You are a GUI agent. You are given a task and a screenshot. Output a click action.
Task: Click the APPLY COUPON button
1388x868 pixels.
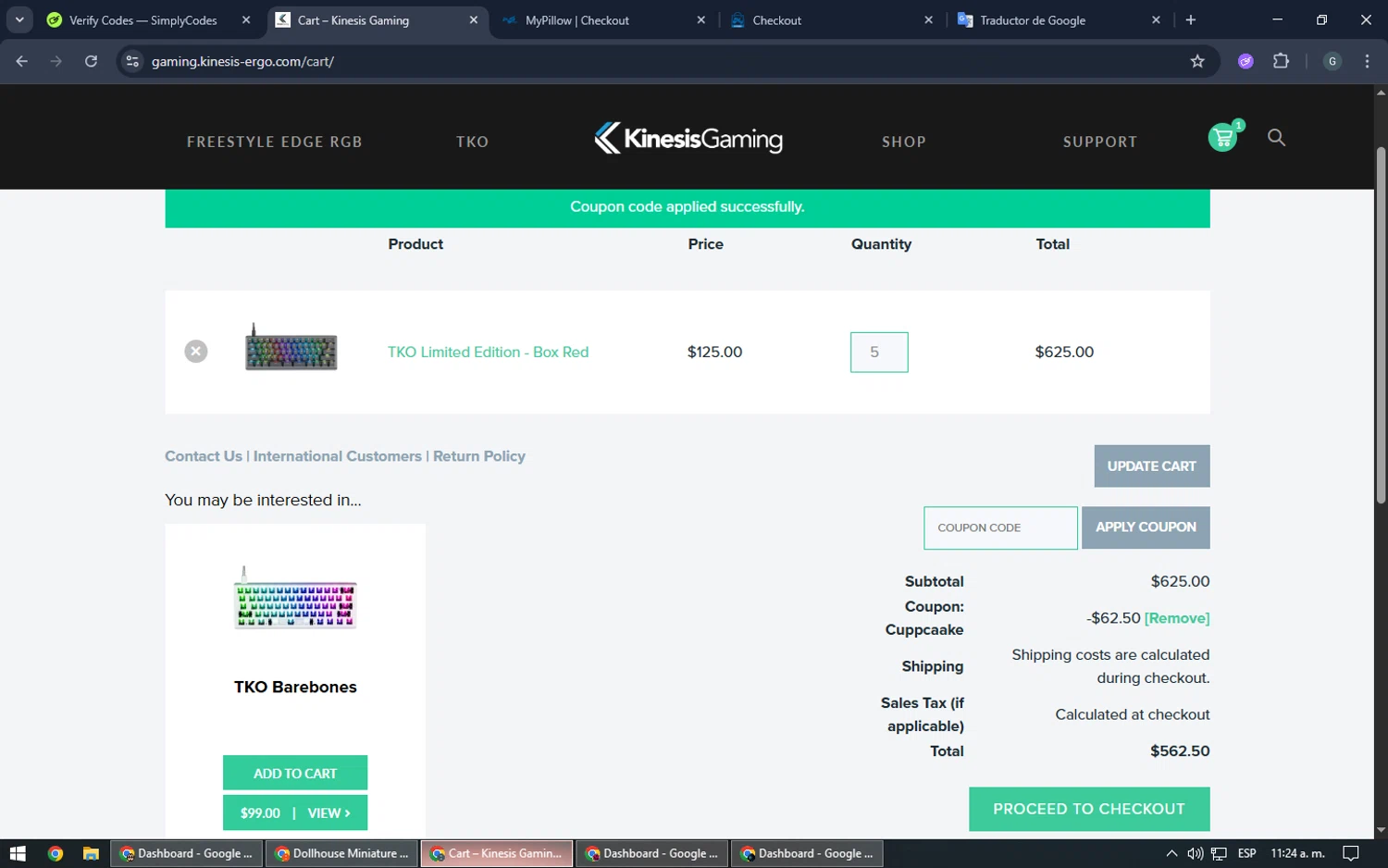(1146, 527)
